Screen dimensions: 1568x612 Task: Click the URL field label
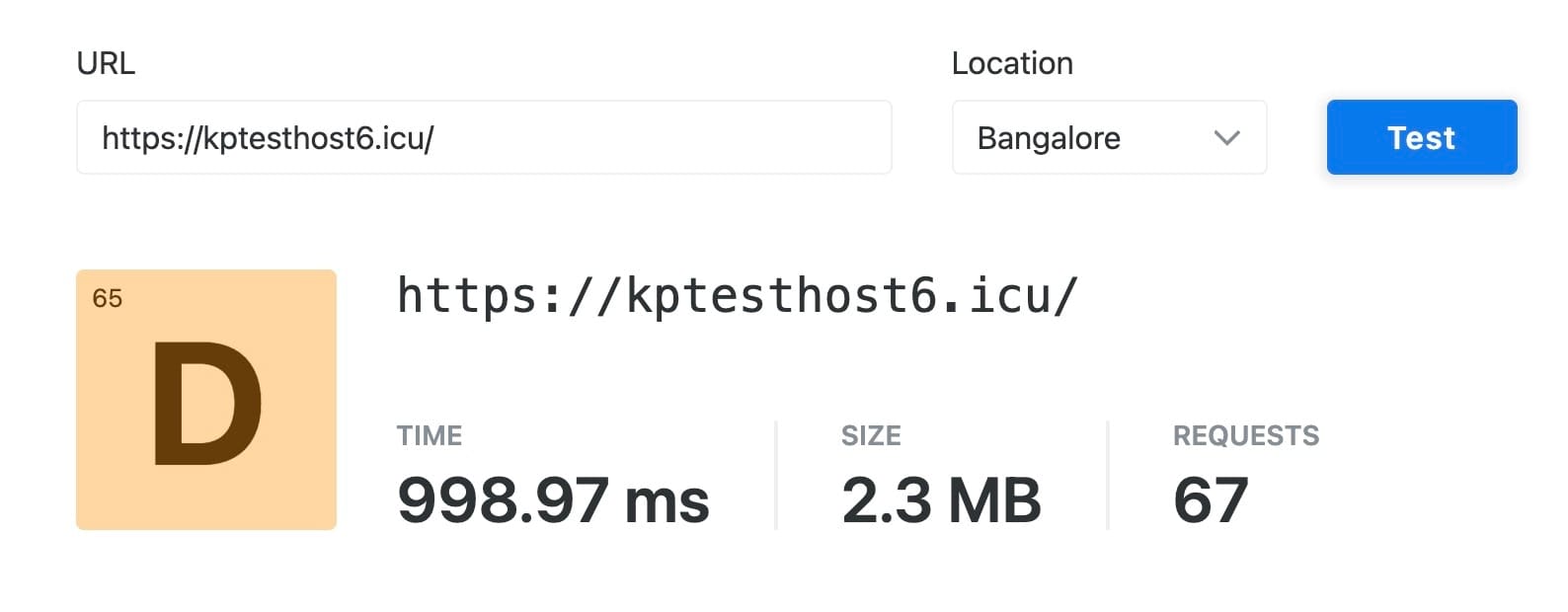point(106,63)
